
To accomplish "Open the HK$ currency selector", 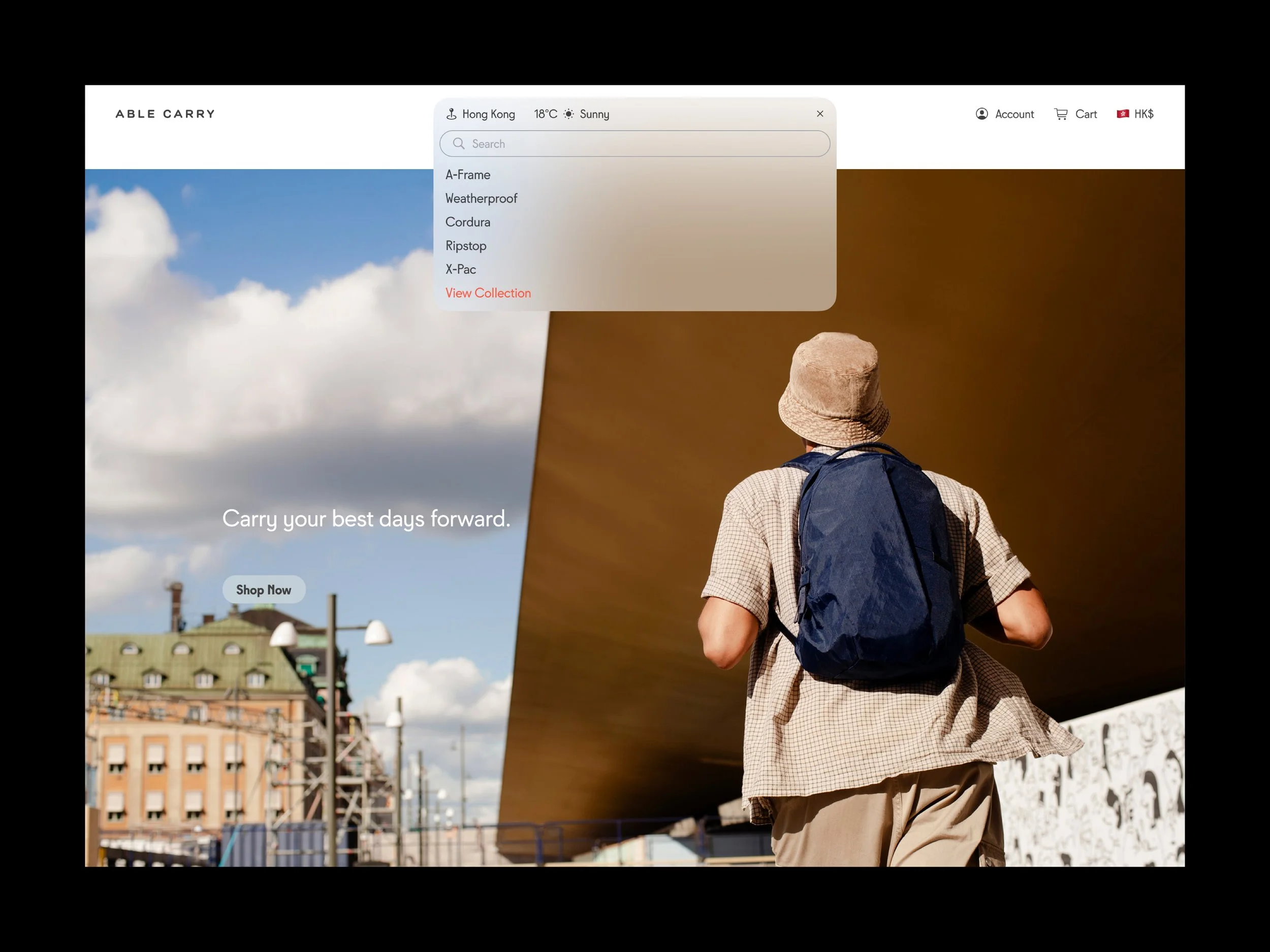I will click(x=1143, y=114).
